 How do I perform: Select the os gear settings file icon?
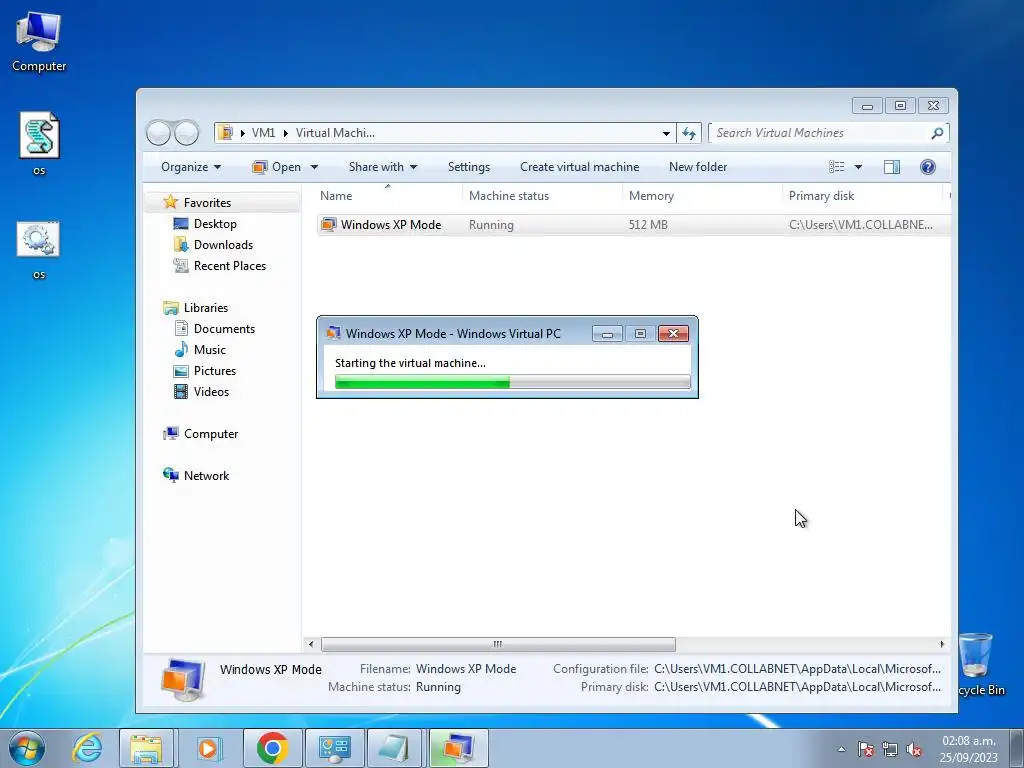click(39, 249)
